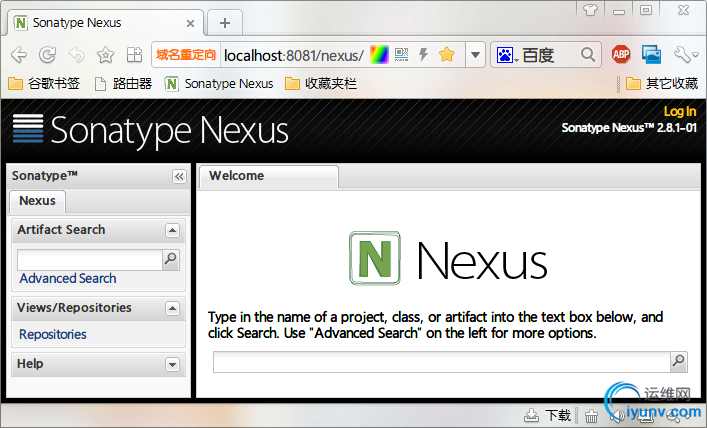Click the undo closed tab icon

(x=77, y=55)
